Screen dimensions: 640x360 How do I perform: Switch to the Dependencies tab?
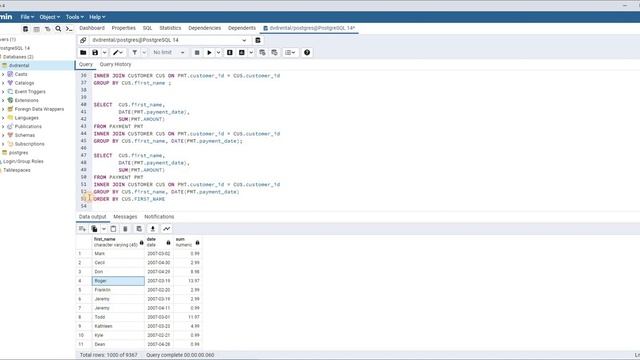tap(204, 28)
